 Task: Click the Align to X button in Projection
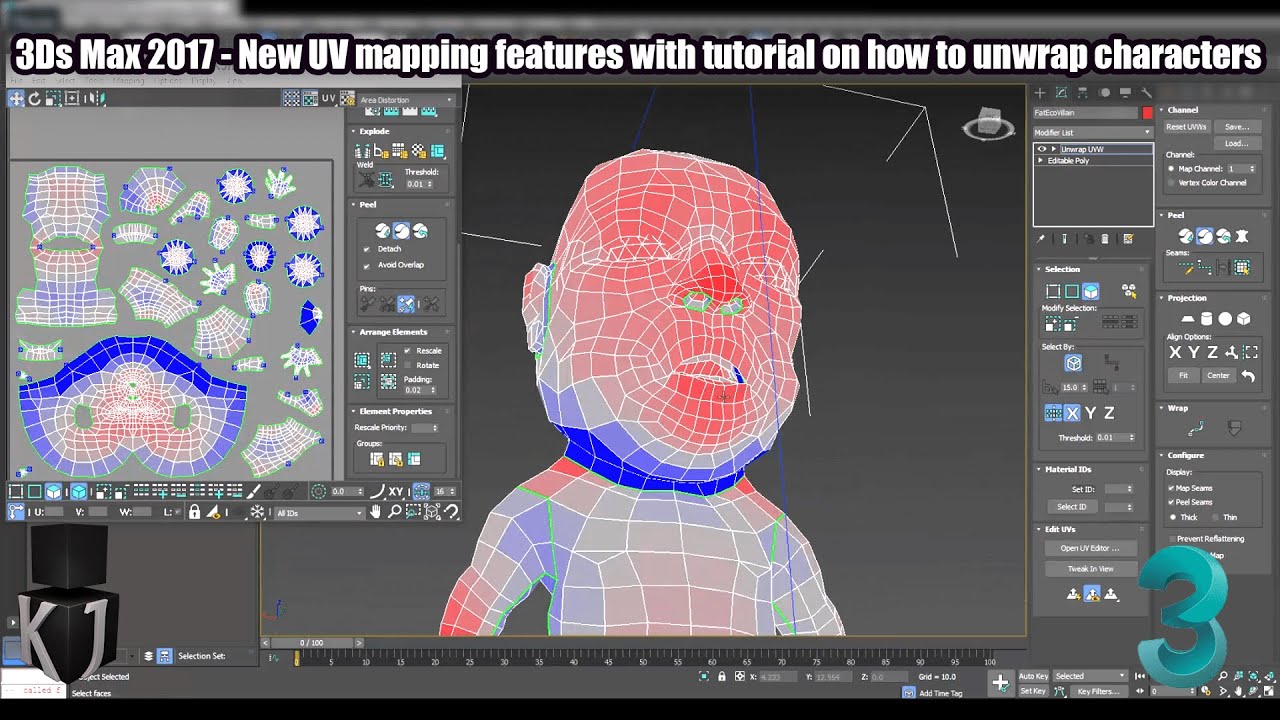point(1175,352)
